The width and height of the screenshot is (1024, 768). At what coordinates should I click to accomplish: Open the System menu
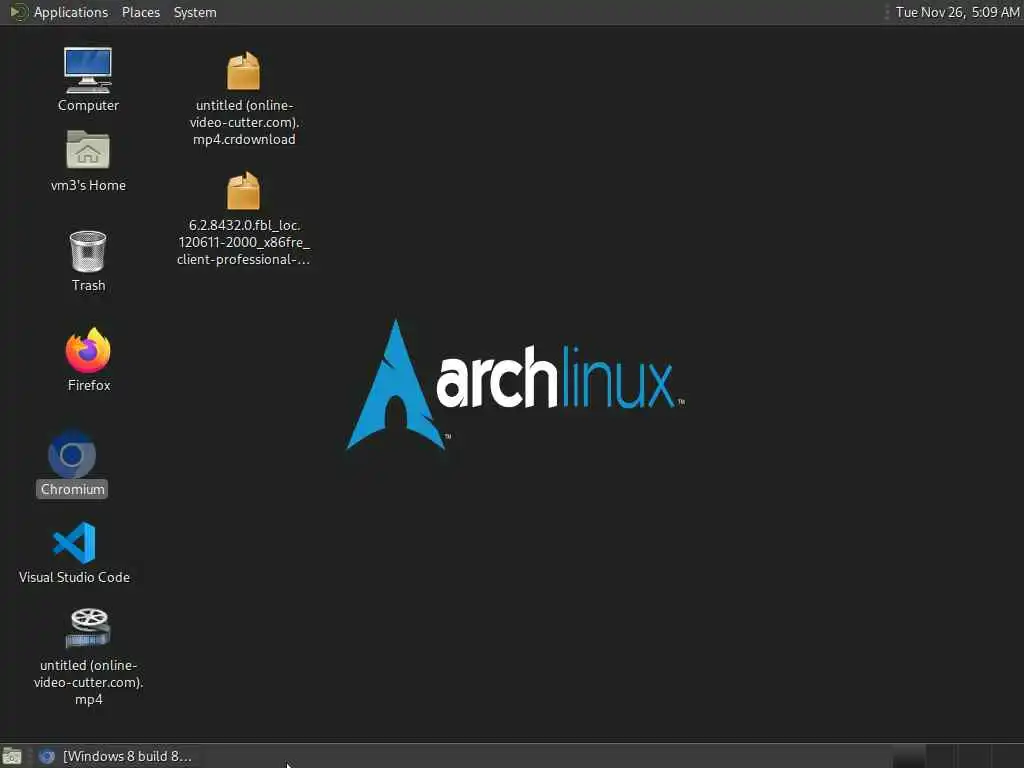tap(195, 12)
